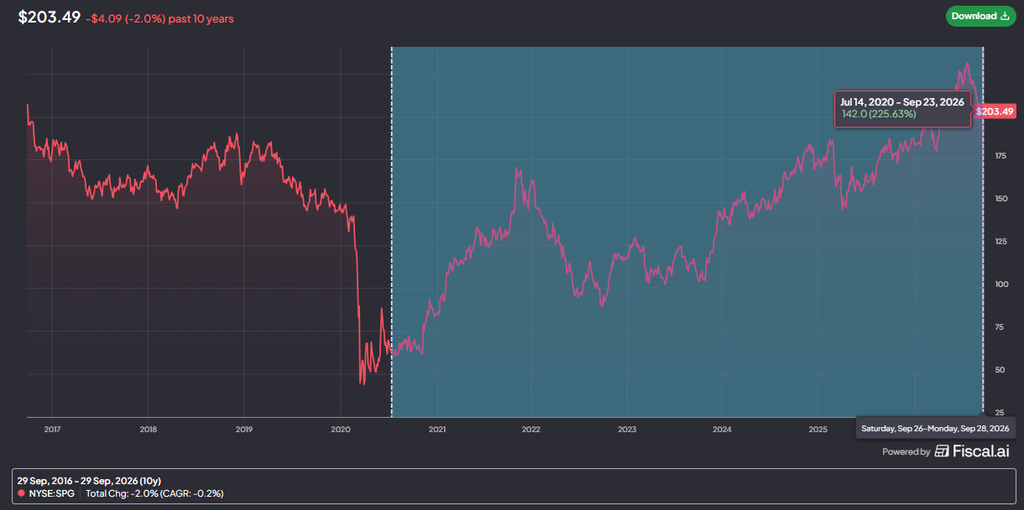Viewport: 1024px width, 510px height.
Task: Click the green Download button
Action: tap(981, 16)
